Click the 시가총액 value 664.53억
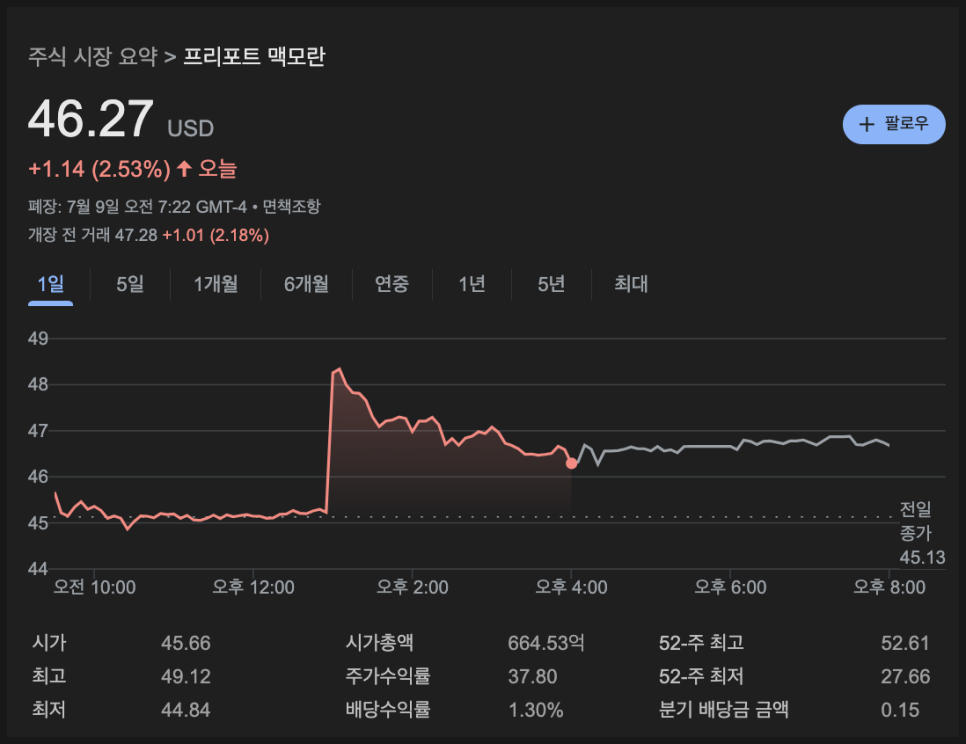 pyautogui.click(x=546, y=644)
